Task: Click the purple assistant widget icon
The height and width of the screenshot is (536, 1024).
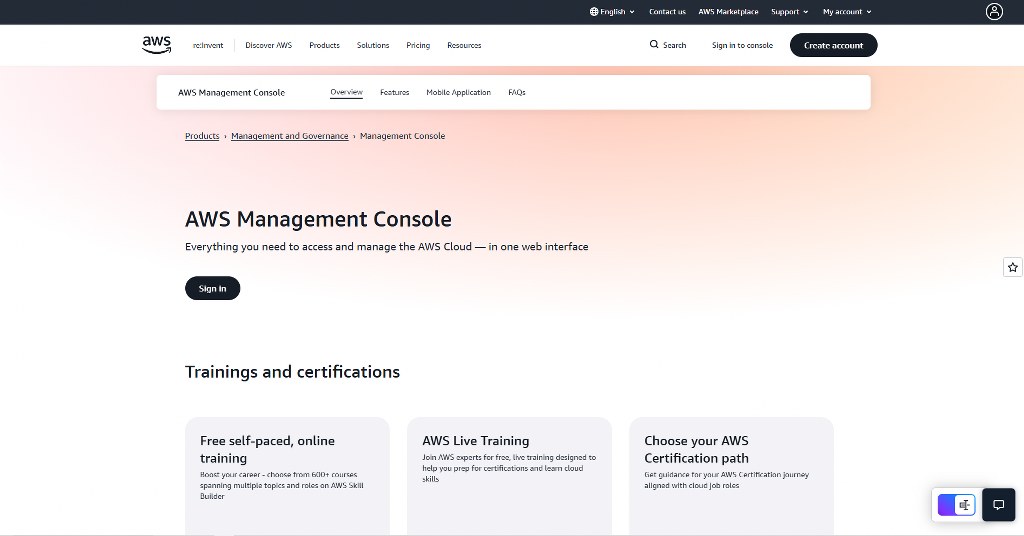Action: coord(956,505)
